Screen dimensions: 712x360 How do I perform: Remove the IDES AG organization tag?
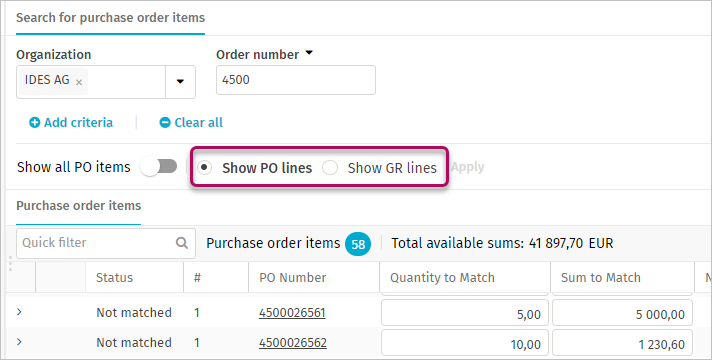[79, 82]
